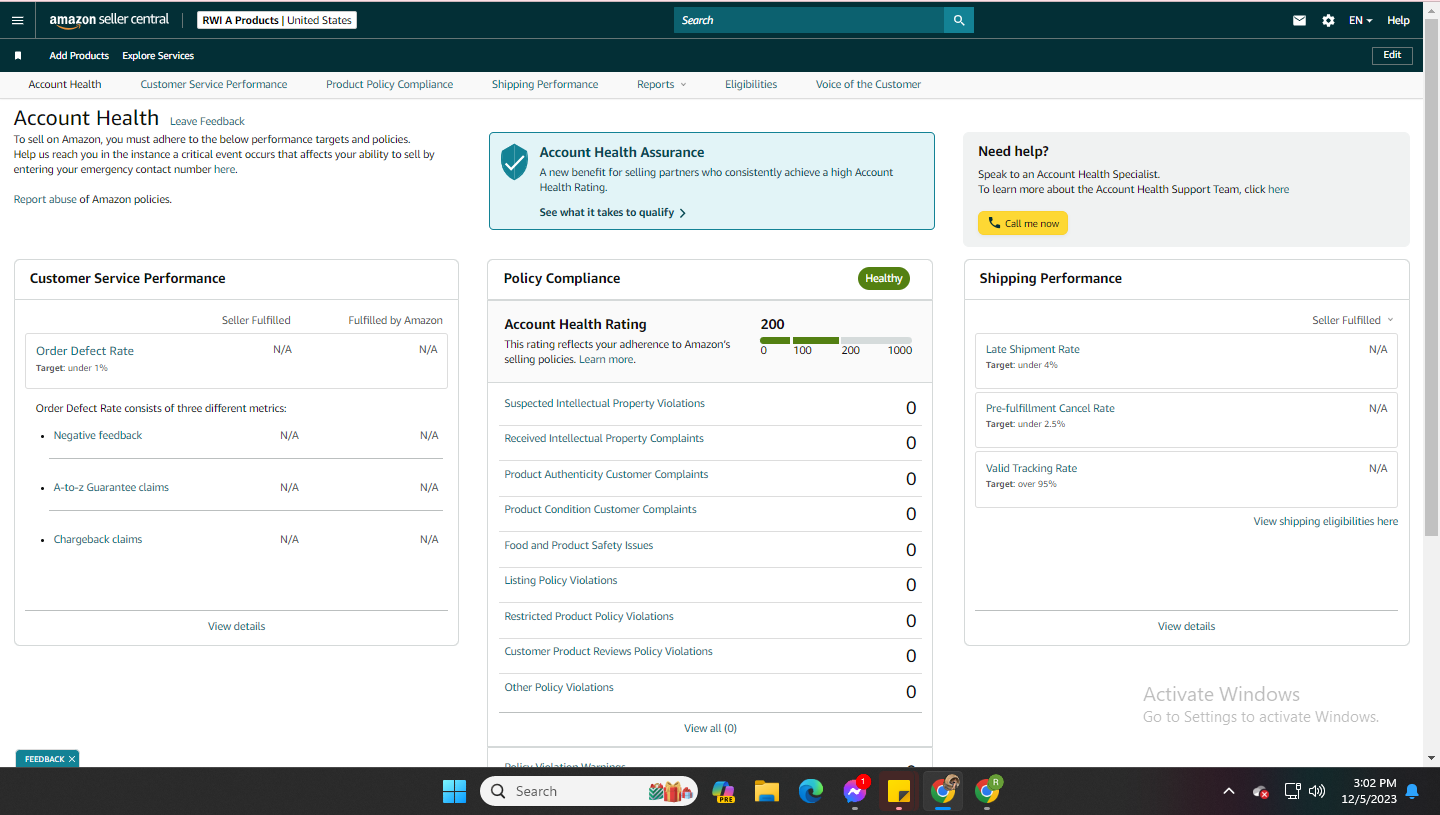Screen dimensions: 1440x815
Task: Open Product Authenticity Customer Complaints
Action: [606, 474]
